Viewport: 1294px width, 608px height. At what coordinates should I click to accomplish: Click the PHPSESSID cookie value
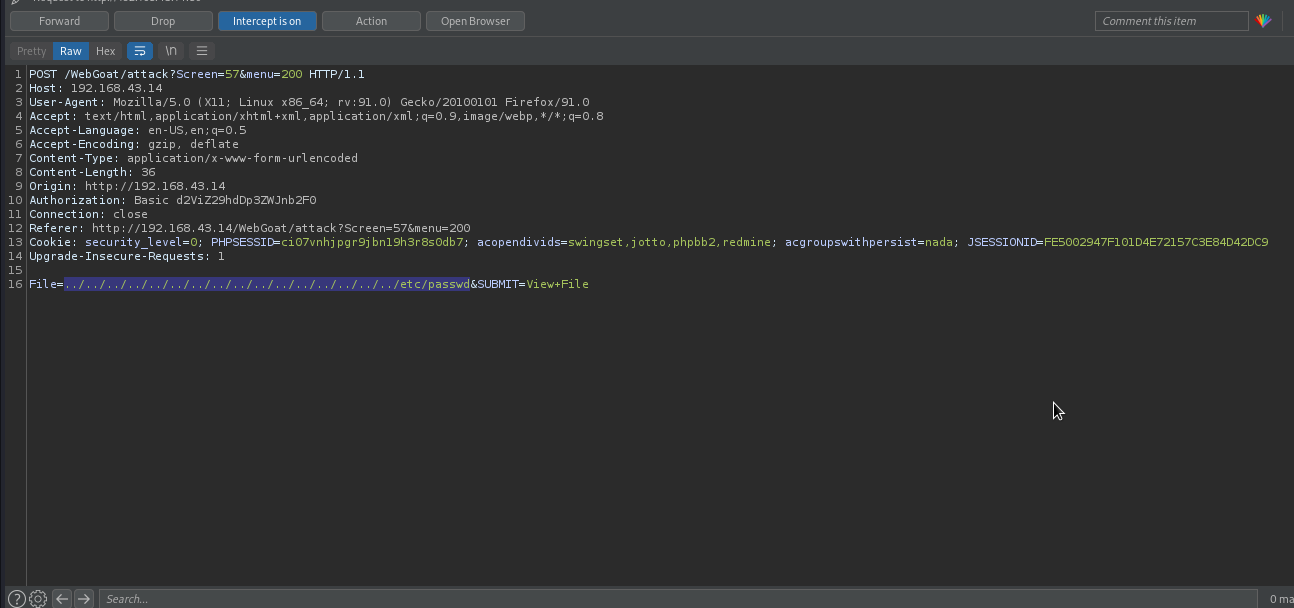point(372,242)
